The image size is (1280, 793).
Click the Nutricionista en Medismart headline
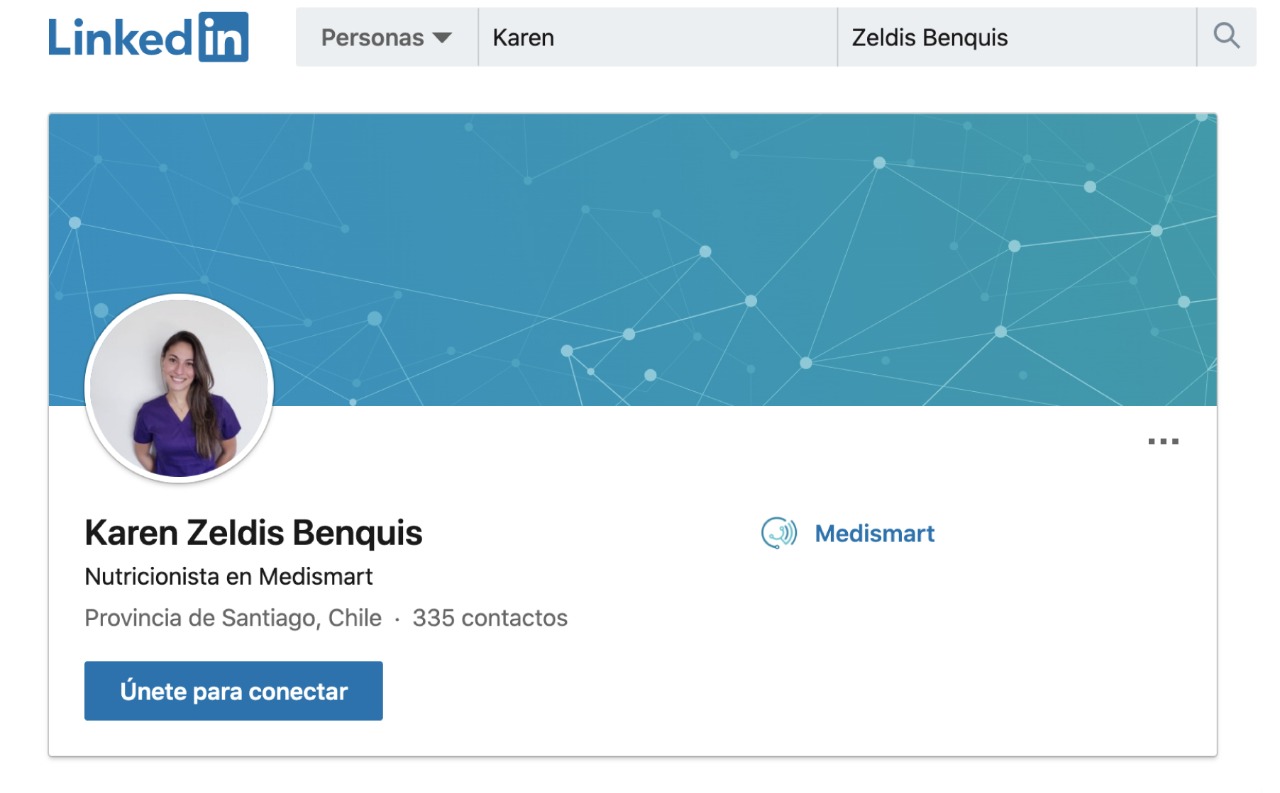coord(229,577)
